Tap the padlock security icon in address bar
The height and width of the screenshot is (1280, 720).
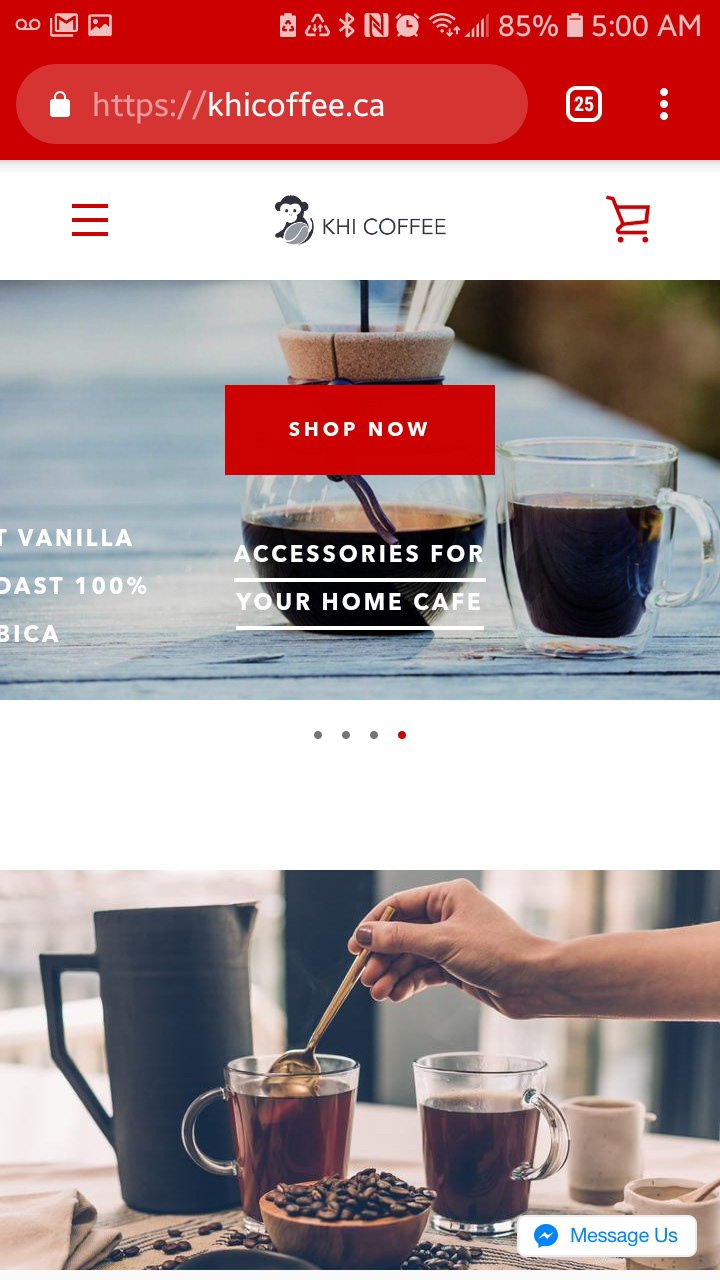[x=60, y=104]
